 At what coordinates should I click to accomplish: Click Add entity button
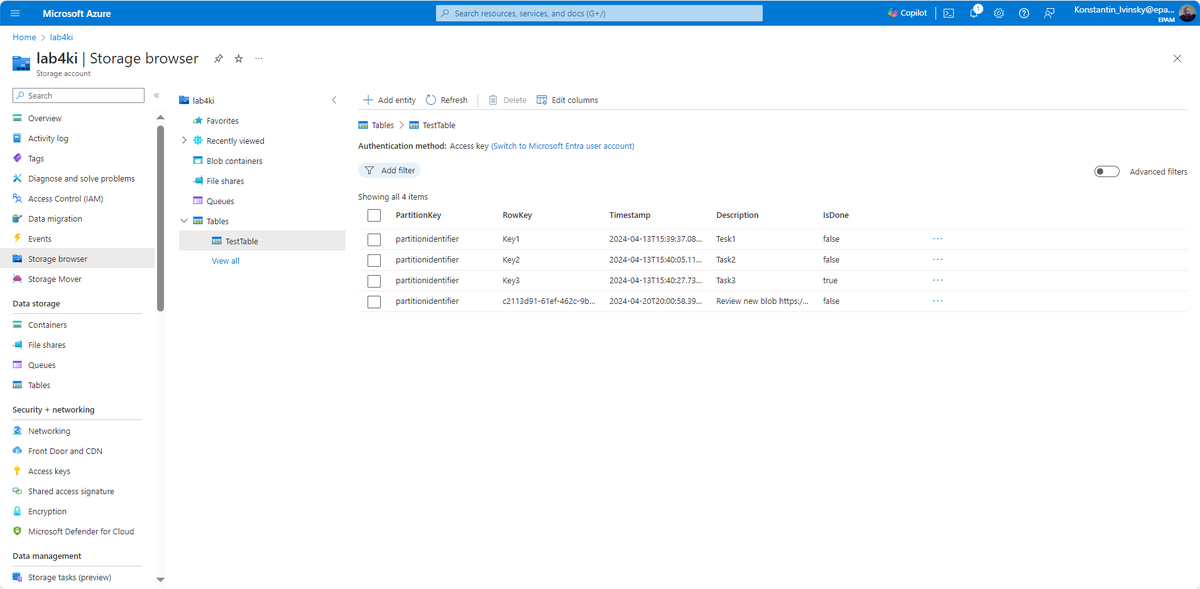389,100
